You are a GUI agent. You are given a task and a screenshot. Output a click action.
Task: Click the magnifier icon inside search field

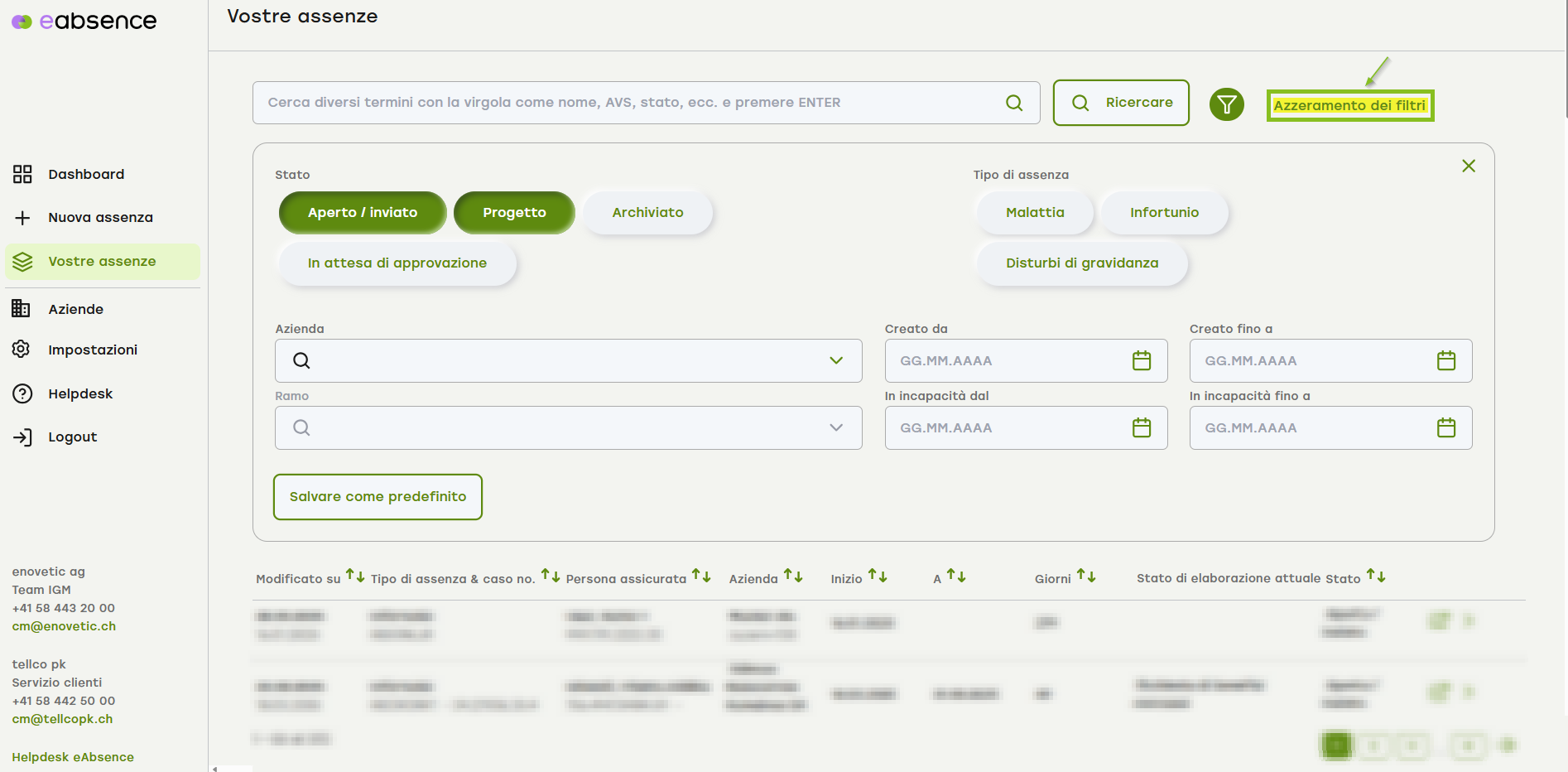point(1013,103)
